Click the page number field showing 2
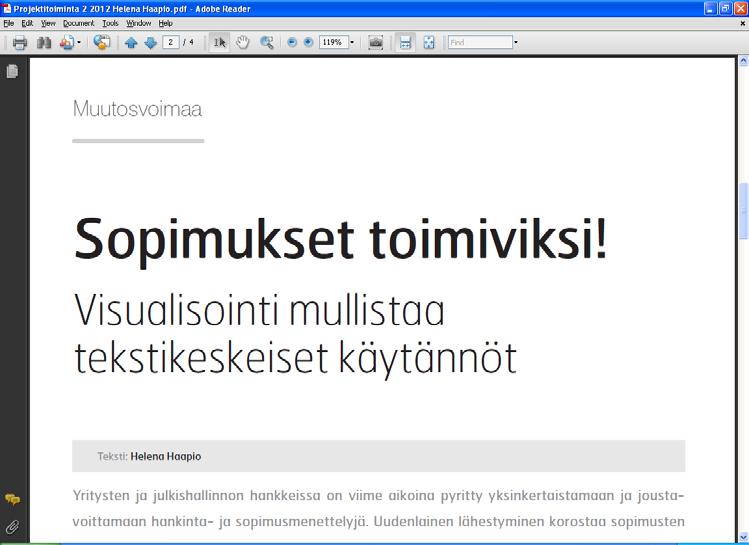Image resolution: width=749 pixels, height=545 pixels. pyautogui.click(x=171, y=42)
